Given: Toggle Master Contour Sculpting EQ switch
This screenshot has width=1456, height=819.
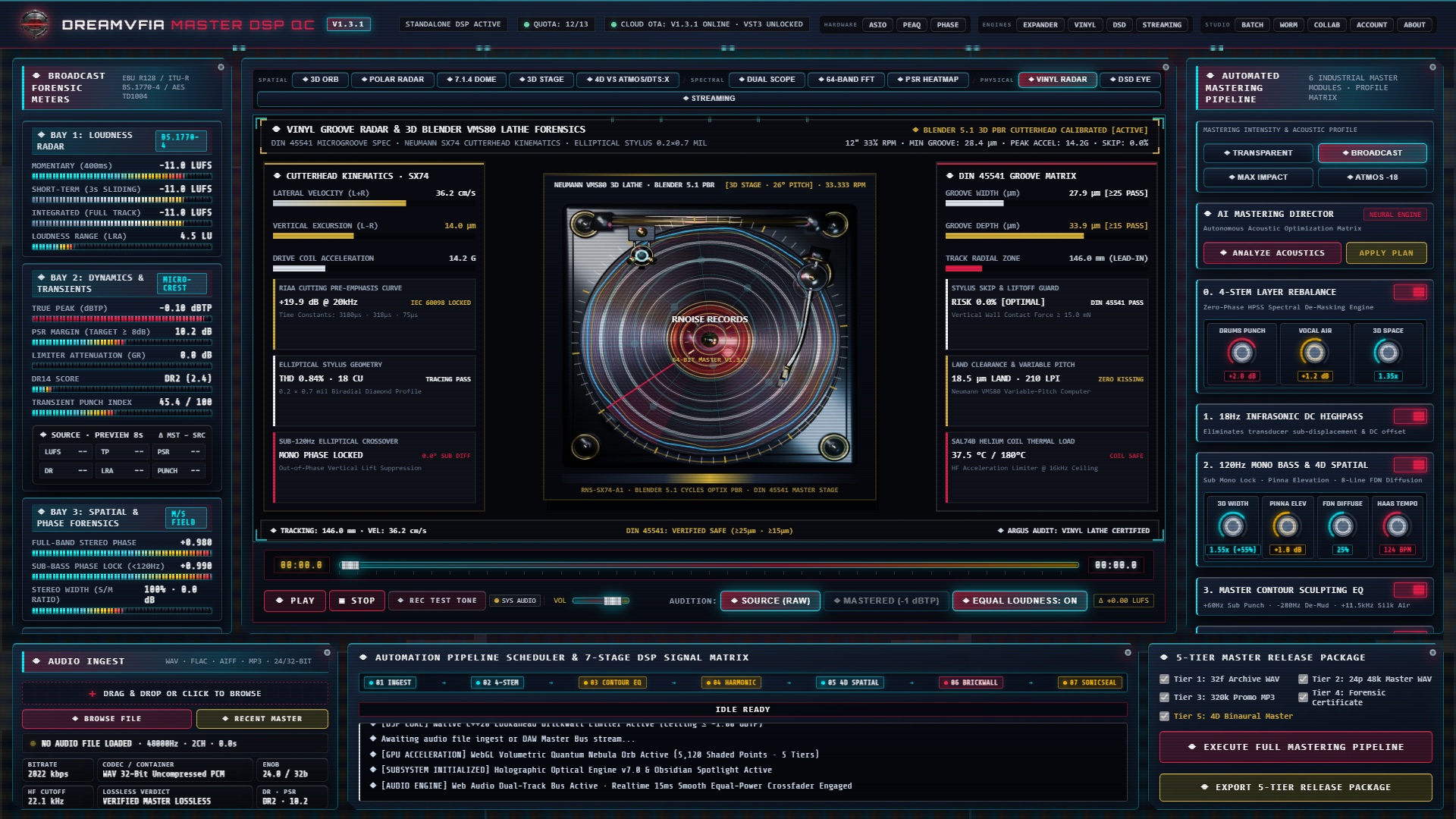Looking at the screenshot, I should (x=1410, y=590).
